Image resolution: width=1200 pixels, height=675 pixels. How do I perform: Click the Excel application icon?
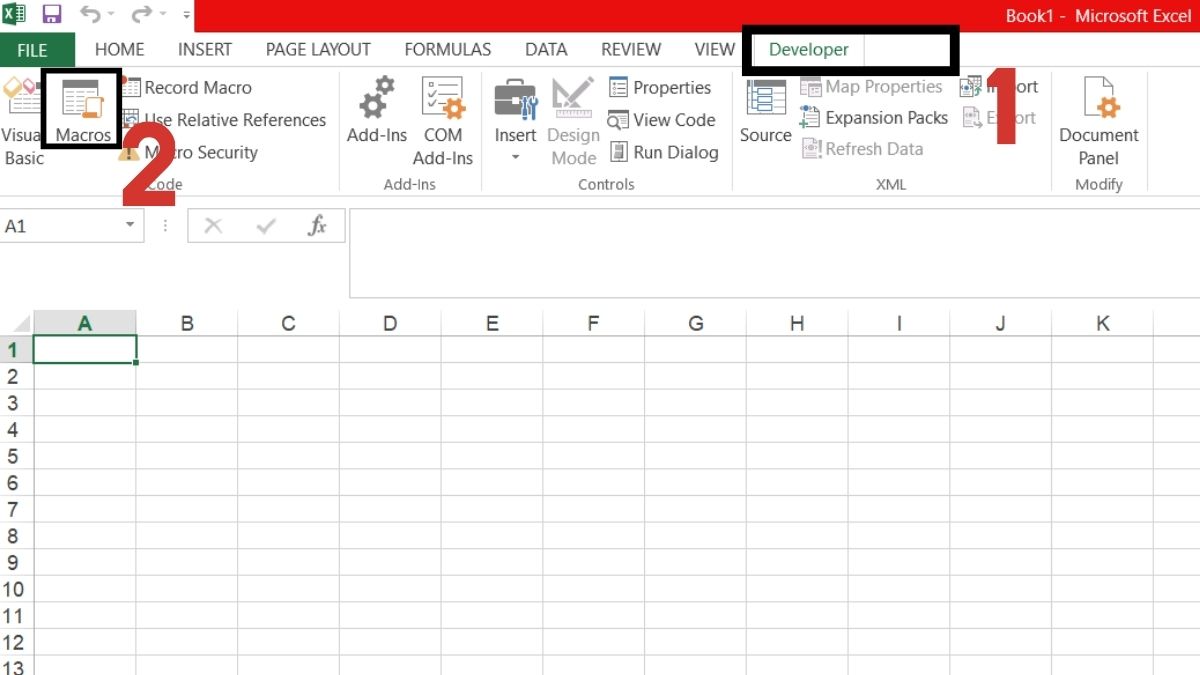tap(14, 15)
